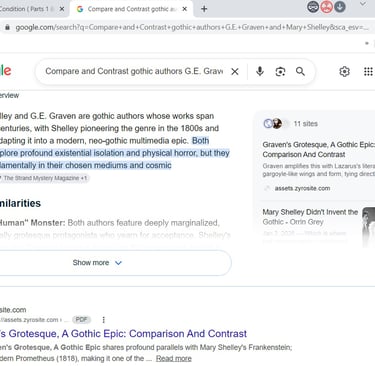This screenshot has height=366, width=375.
Task: Click the Mary Shelley article thumbnail
Action: (x=368, y=226)
